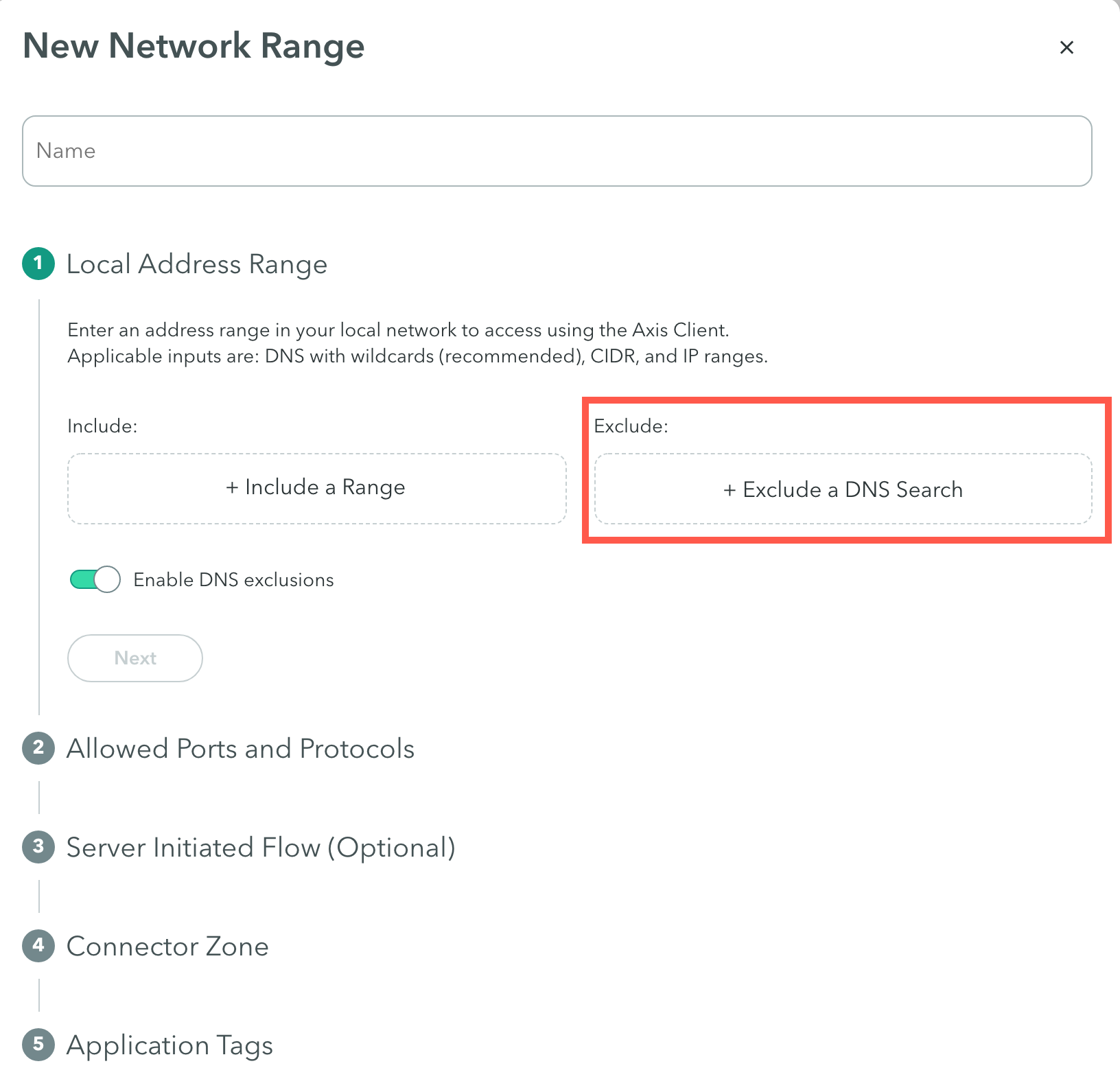This screenshot has width=1120, height=1079.
Task: Click the Exclude: label
Action: [x=631, y=426]
